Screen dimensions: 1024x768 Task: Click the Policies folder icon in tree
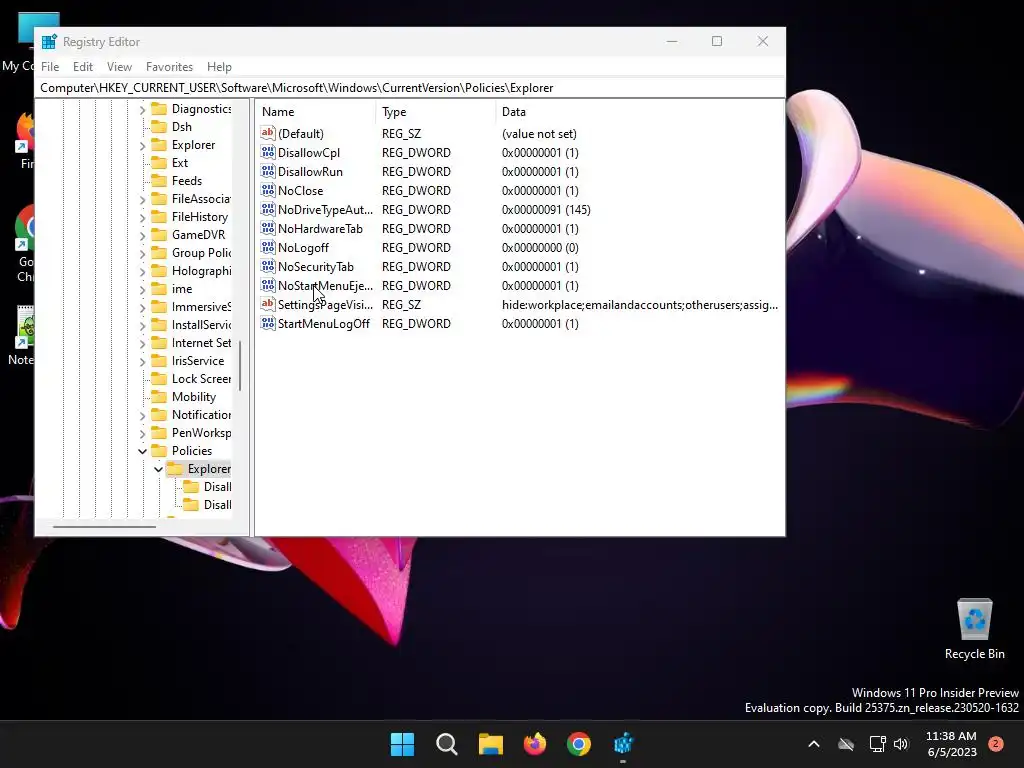[x=159, y=451]
